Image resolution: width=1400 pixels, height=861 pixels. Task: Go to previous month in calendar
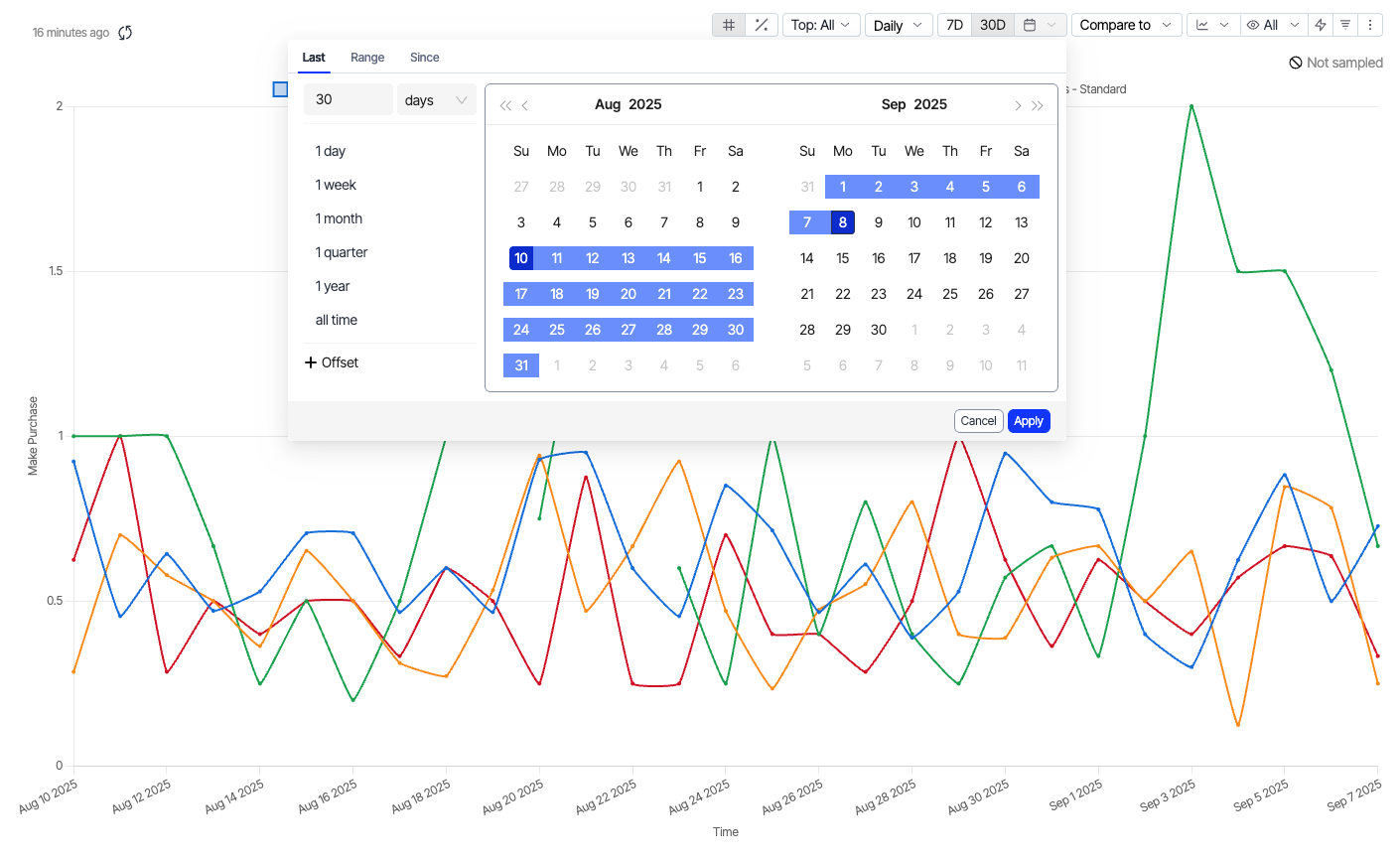pyautogui.click(x=525, y=105)
